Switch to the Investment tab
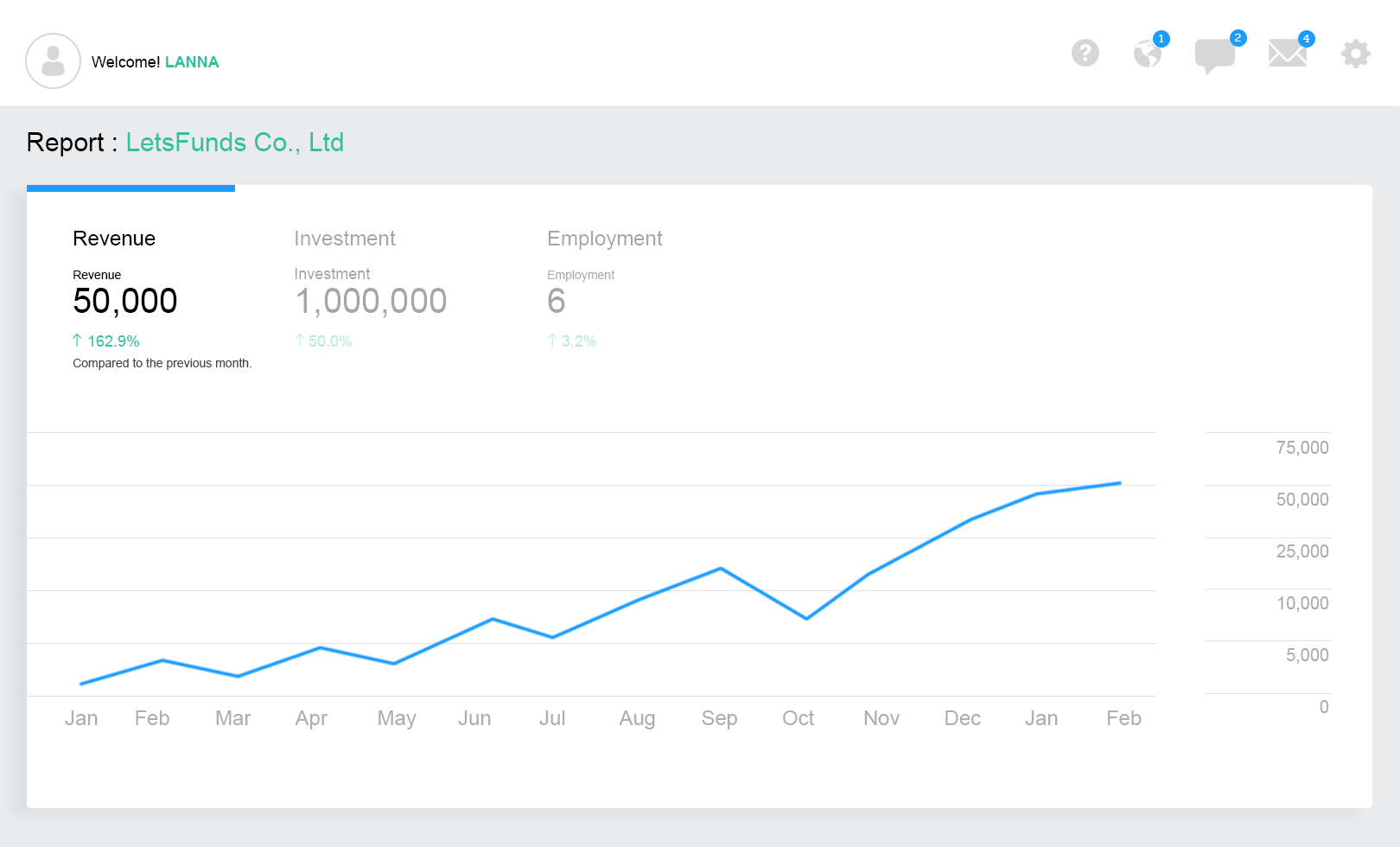1400x847 pixels. [x=344, y=239]
